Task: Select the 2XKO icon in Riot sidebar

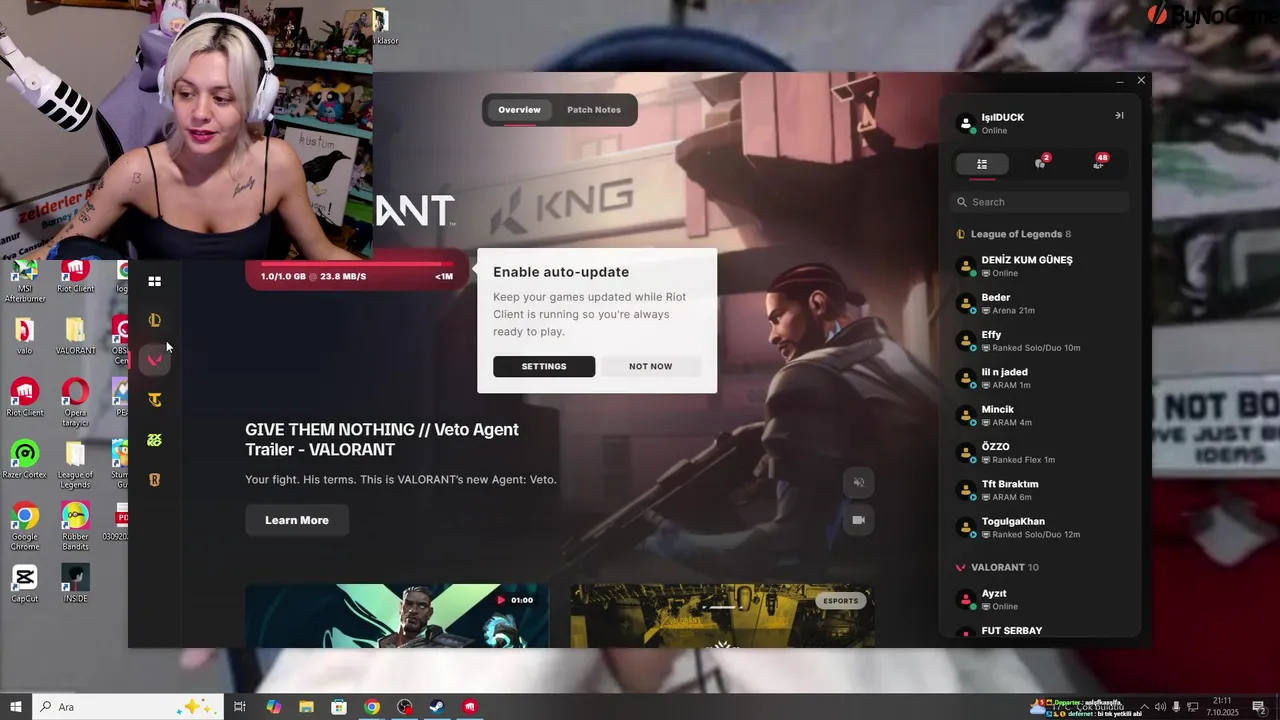Action: point(154,440)
